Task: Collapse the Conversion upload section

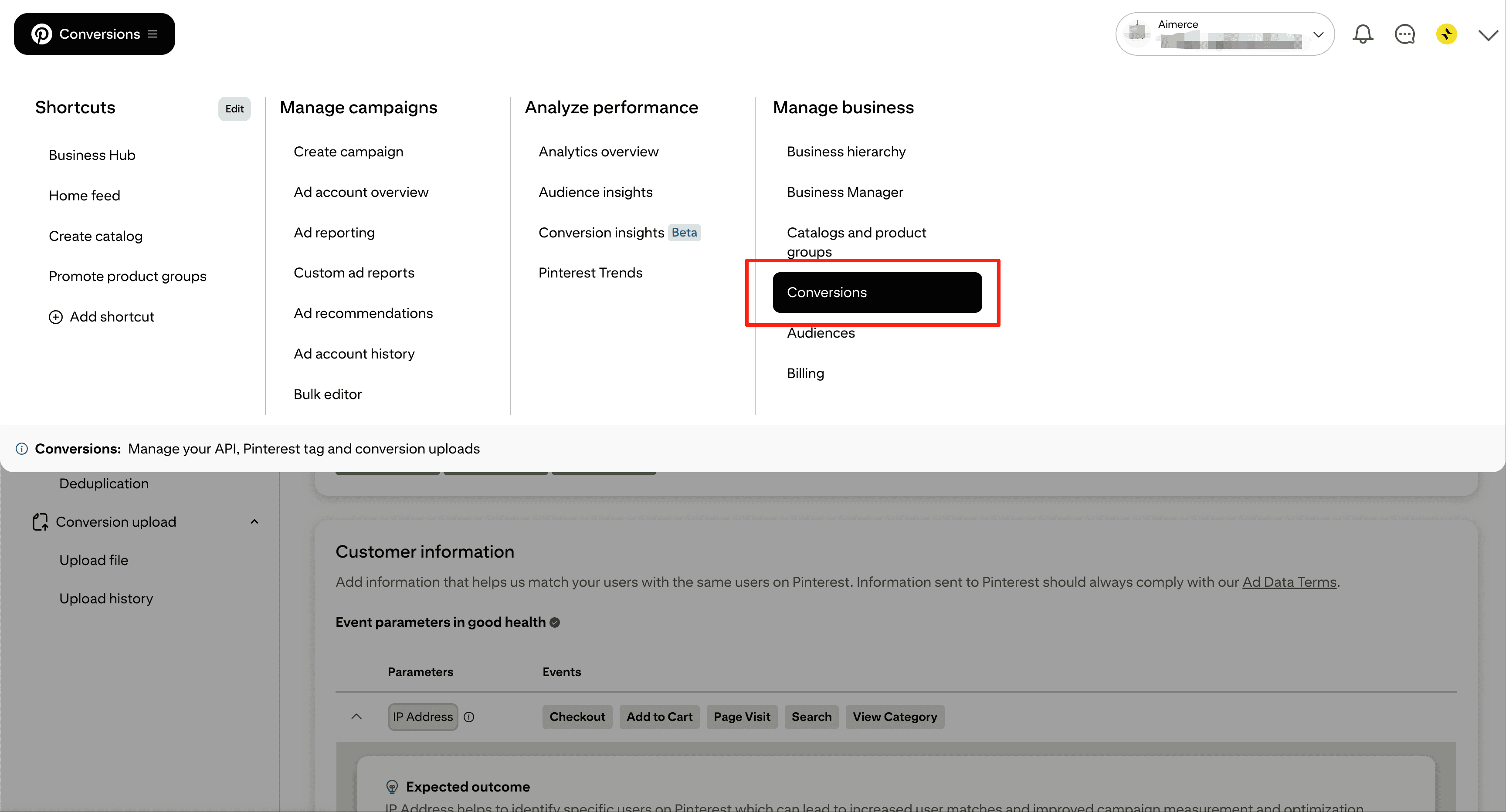Action: (254, 521)
